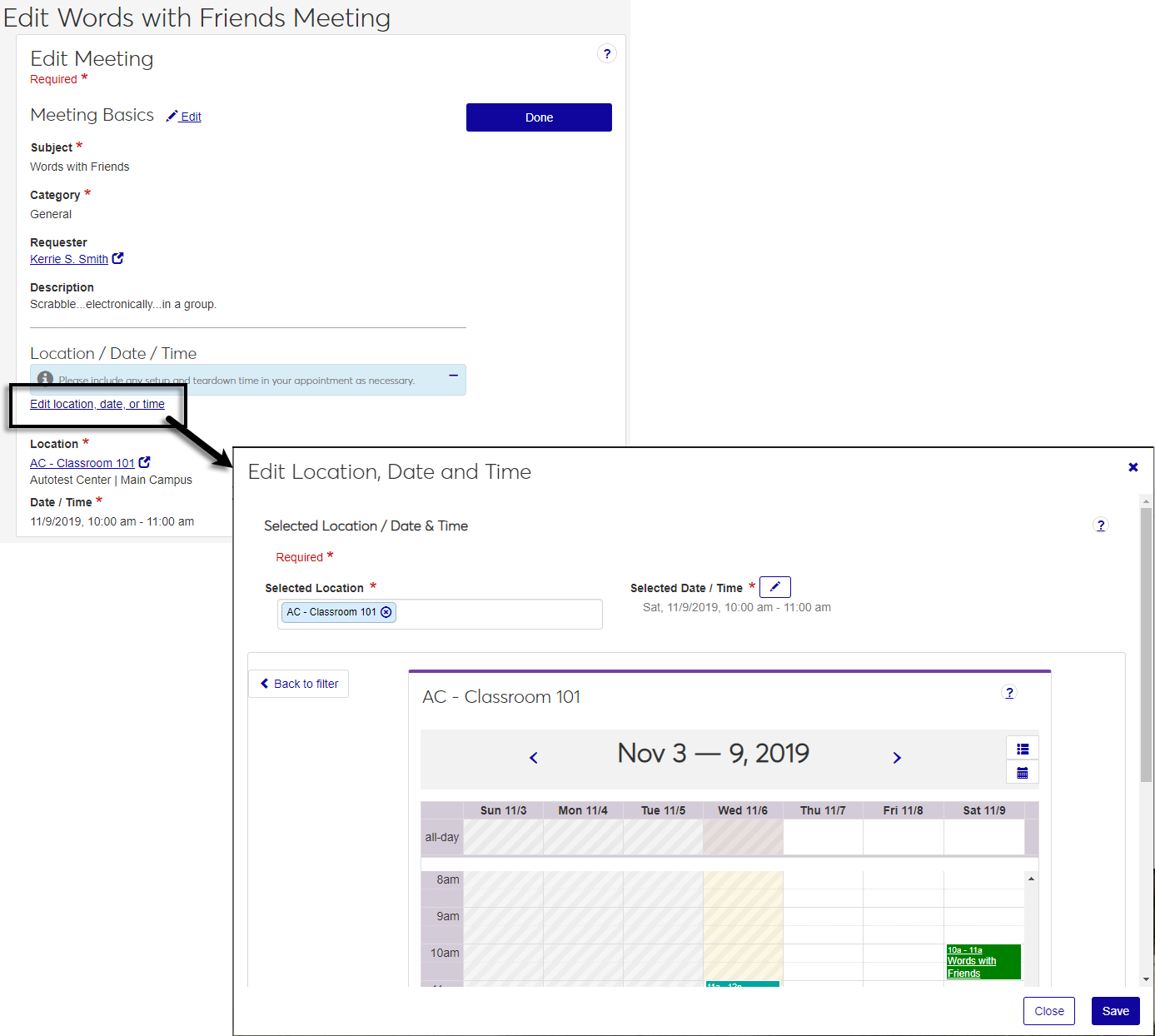
Task: Advance to next week in calendar
Action: point(897,758)
